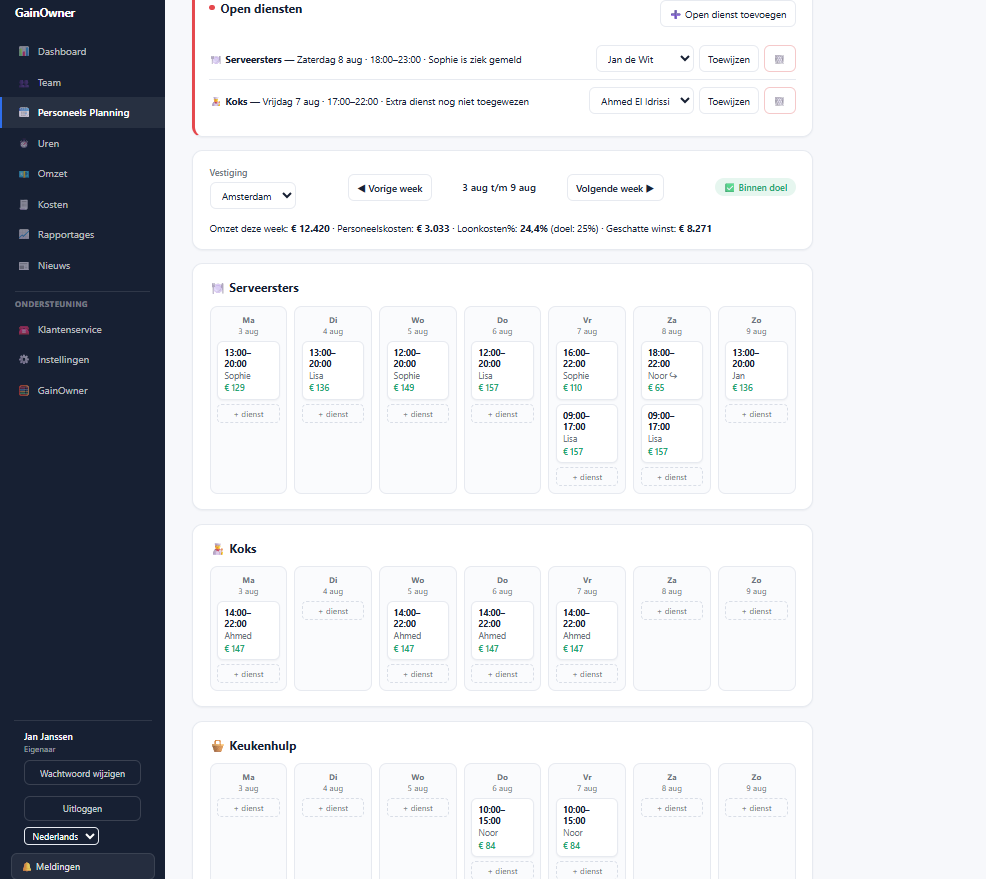Screen dimensions: 986x879
Task: Delete the open Serveersters shift
Action: click(780, 59)
